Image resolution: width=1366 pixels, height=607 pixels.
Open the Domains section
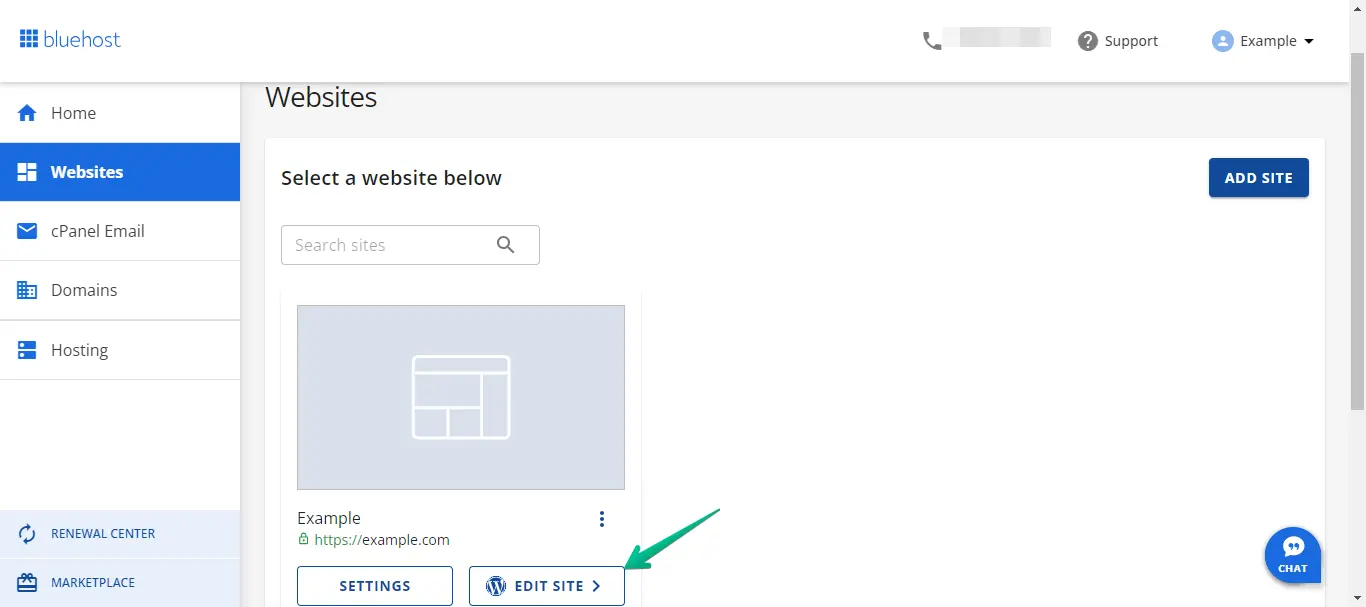[84, 290]
